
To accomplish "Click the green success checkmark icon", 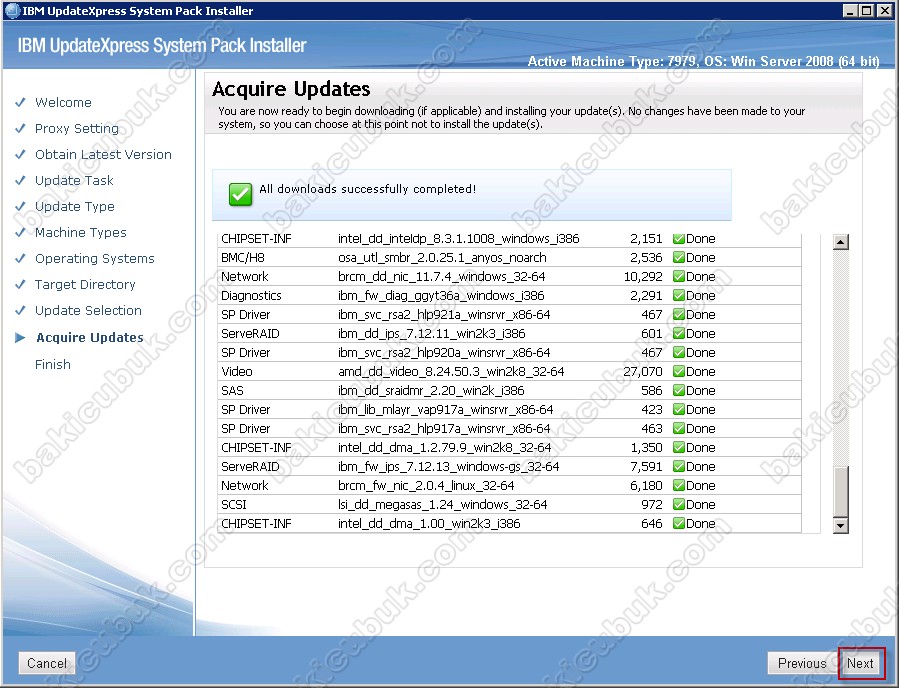I will click(x=240, y=194).
